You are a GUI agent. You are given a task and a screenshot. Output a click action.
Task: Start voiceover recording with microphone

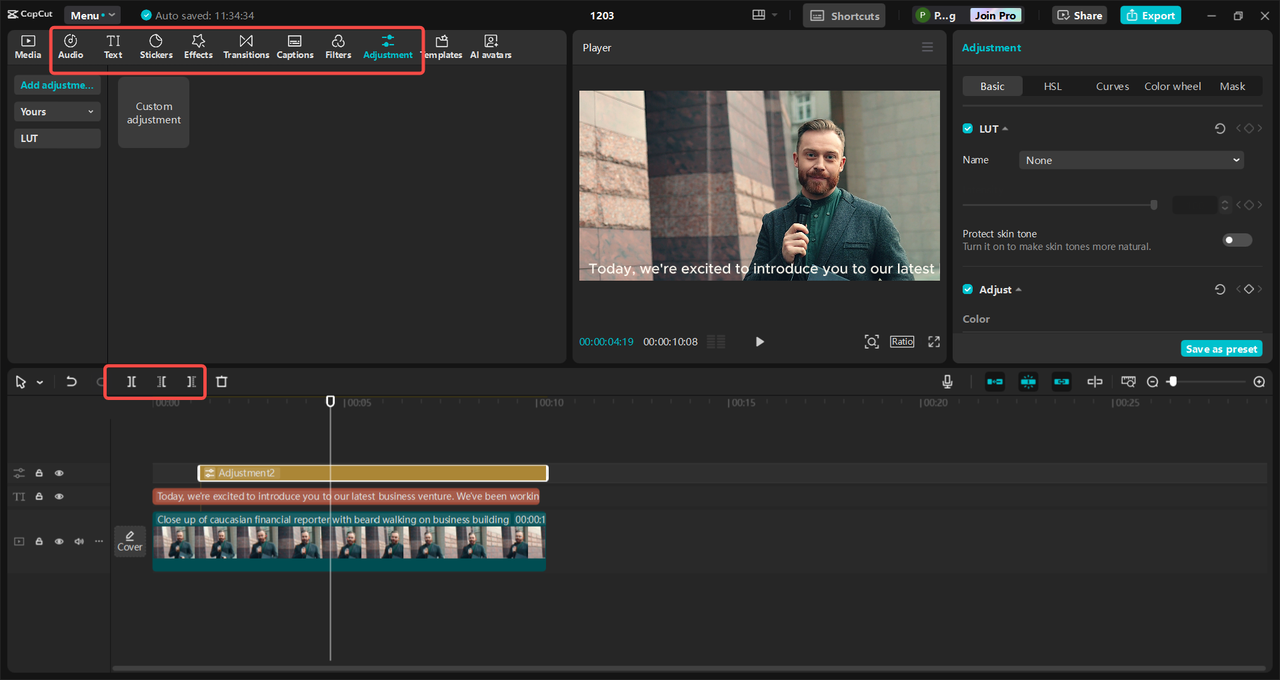947,382
